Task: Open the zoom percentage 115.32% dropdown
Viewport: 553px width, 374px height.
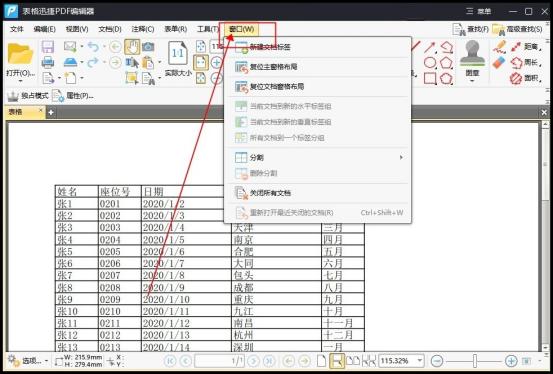Action: pos(420,361)
